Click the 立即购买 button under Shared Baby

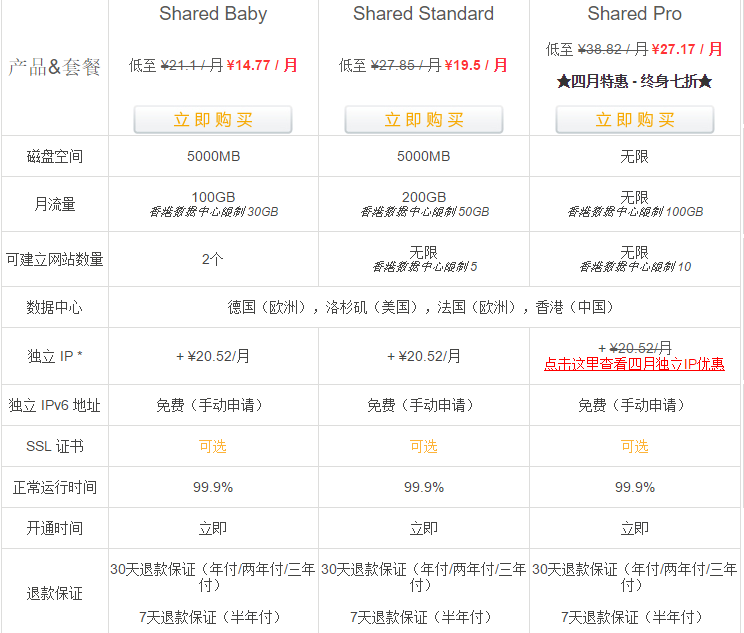(213, 120)
